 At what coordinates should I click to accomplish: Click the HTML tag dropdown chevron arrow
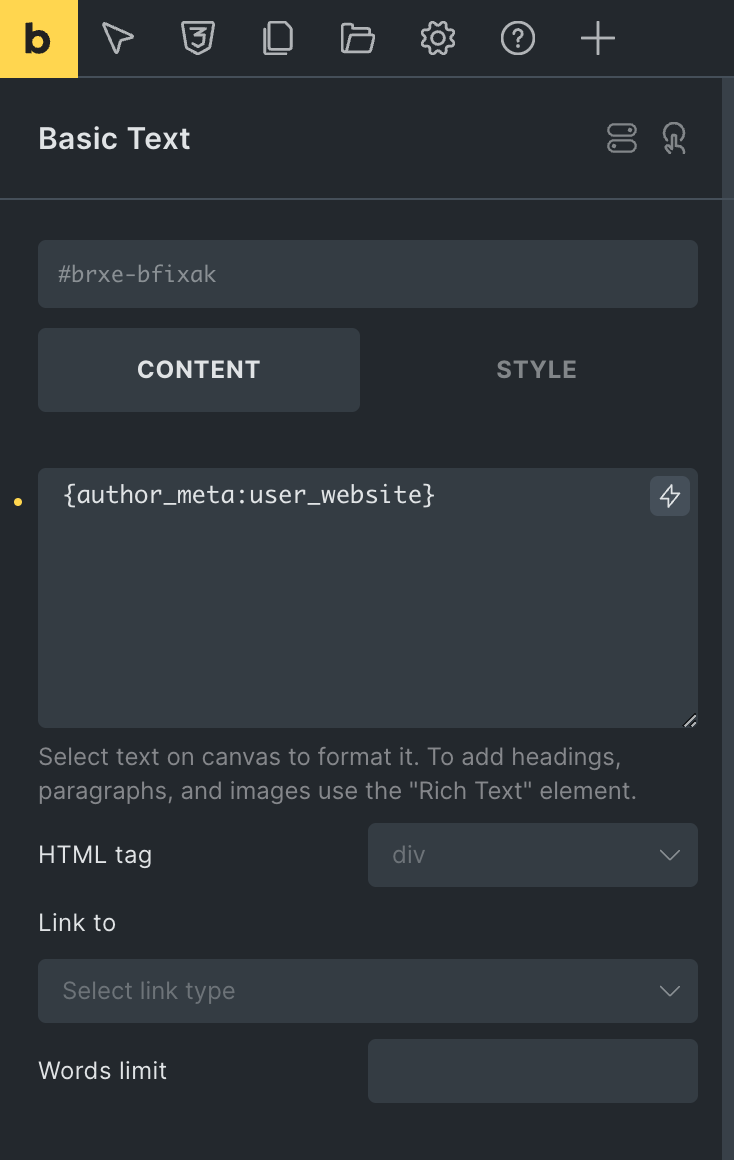click(670, 855)
